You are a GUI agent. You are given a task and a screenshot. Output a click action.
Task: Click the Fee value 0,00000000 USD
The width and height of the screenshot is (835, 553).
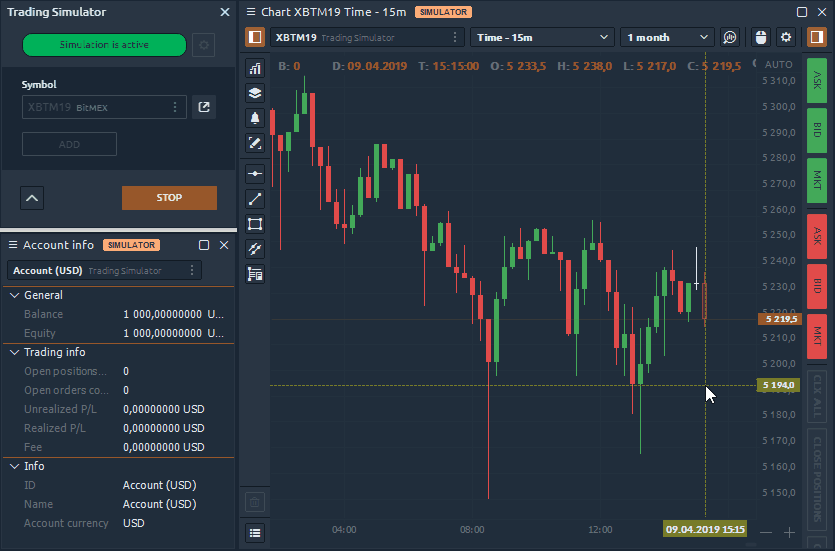(163, 448)
